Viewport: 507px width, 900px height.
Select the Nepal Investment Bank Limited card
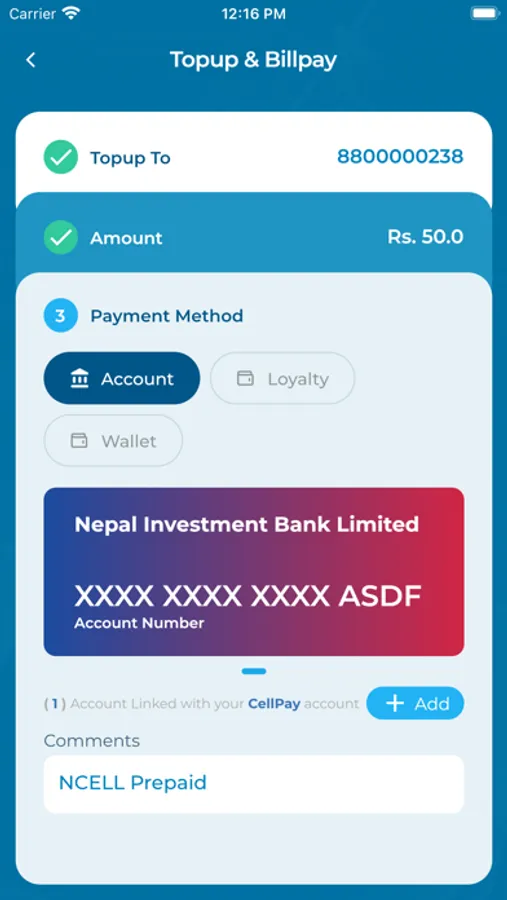click(254, 572)
